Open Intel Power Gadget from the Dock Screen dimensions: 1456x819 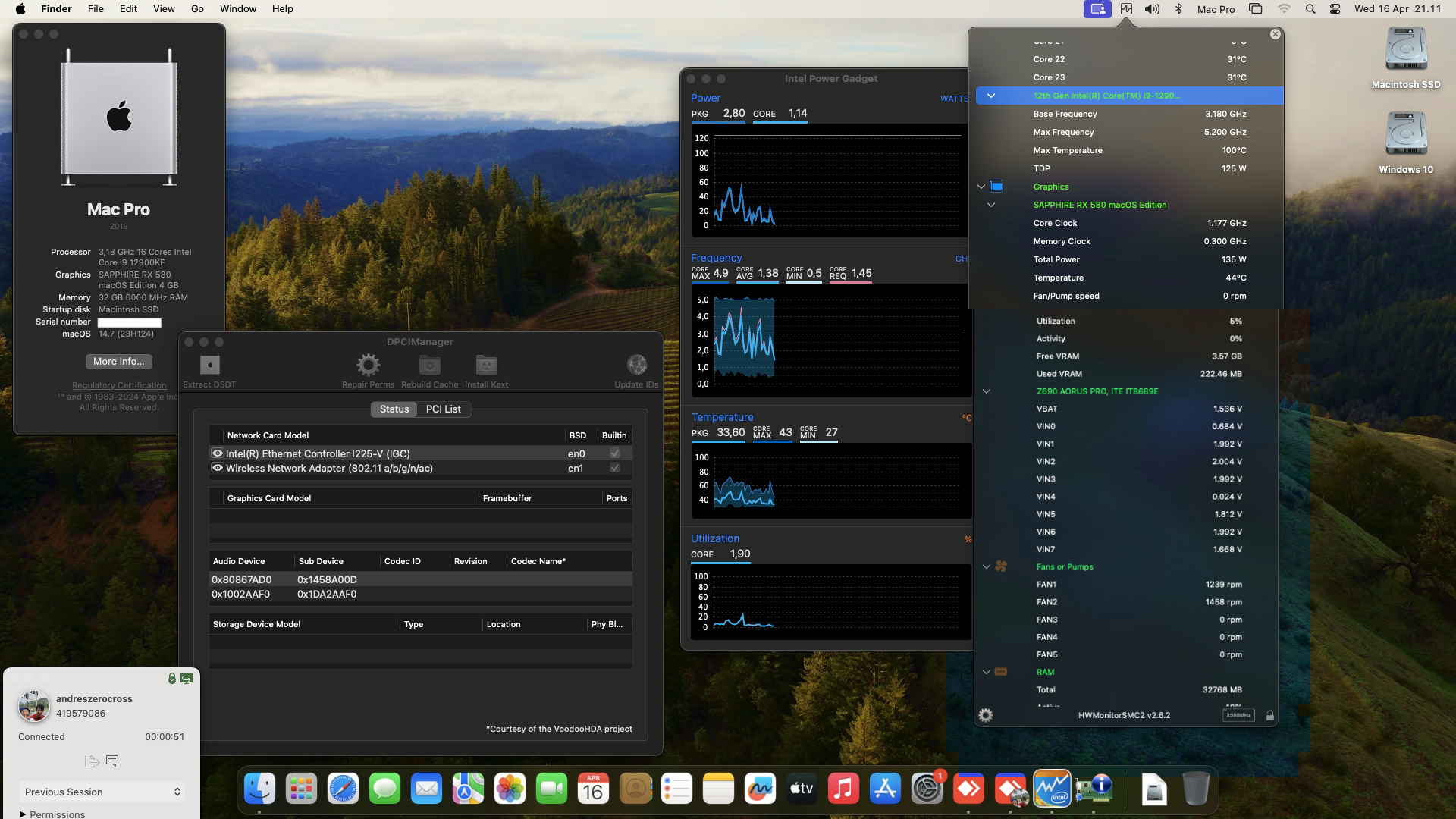tap(1051, 789)
